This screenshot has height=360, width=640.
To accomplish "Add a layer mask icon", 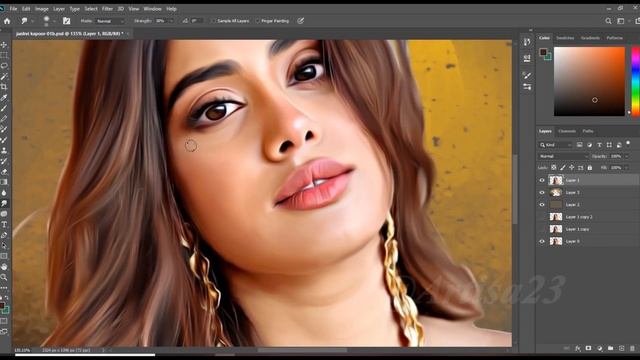I will 589,349.
